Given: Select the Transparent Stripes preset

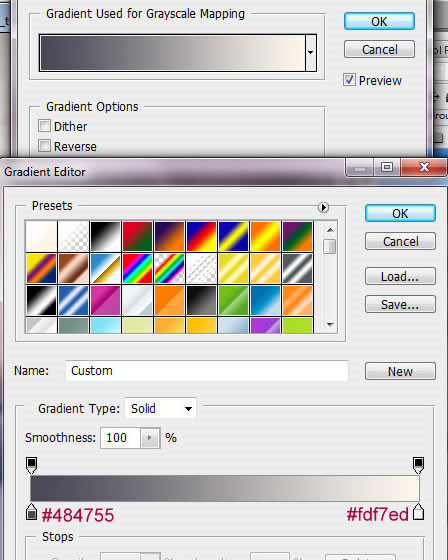Looking at the screenshot, I should point(201,269).
